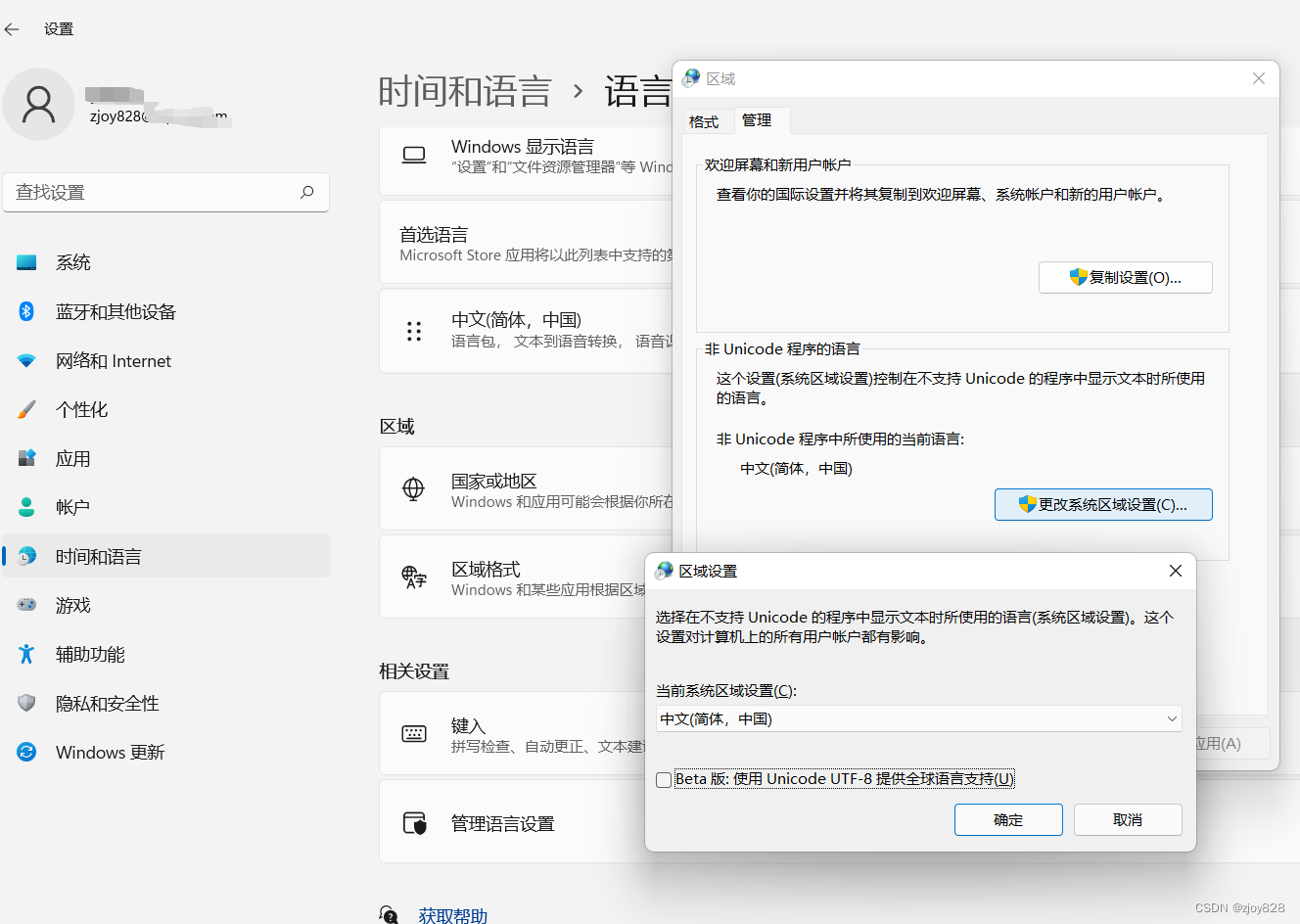The image size is (1300, 924).
Task: Open 应用 from sidebar
Action: (x=166, y=458)
